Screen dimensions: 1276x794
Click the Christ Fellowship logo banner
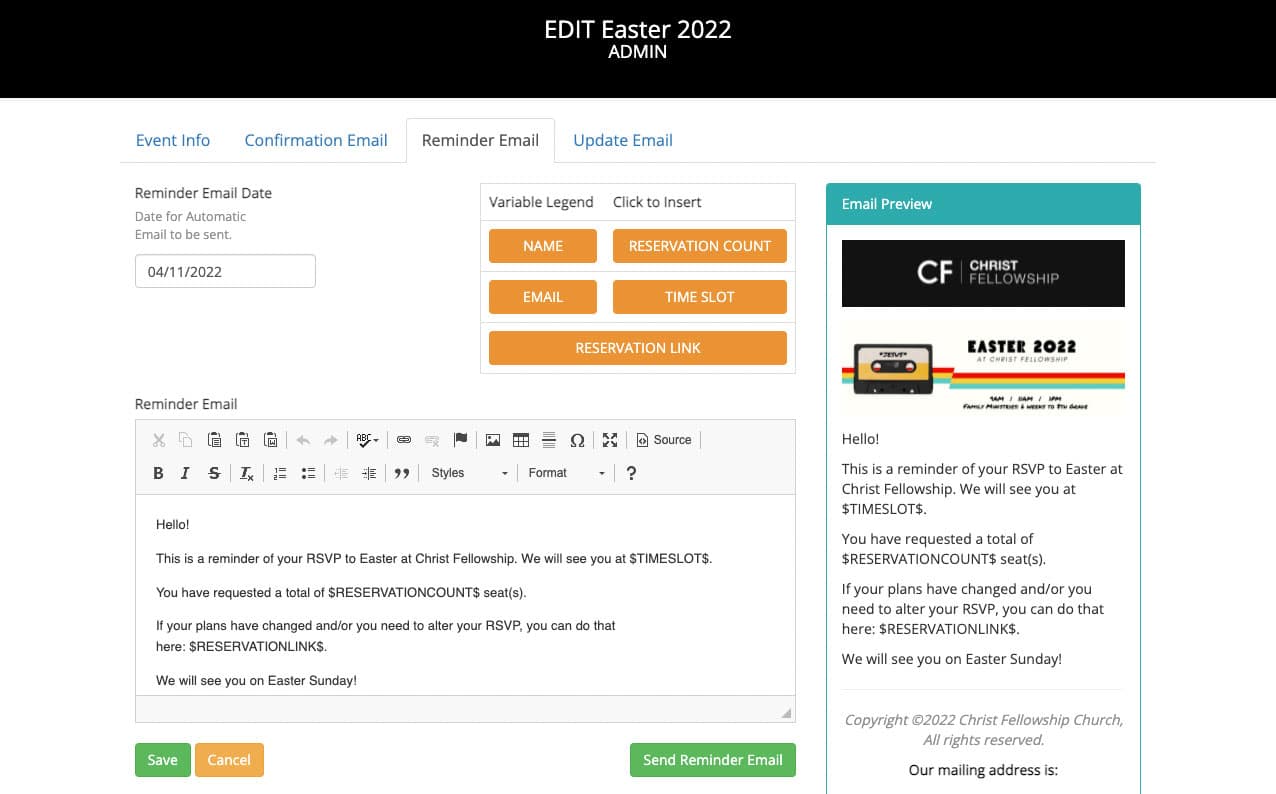click(983, 273)
